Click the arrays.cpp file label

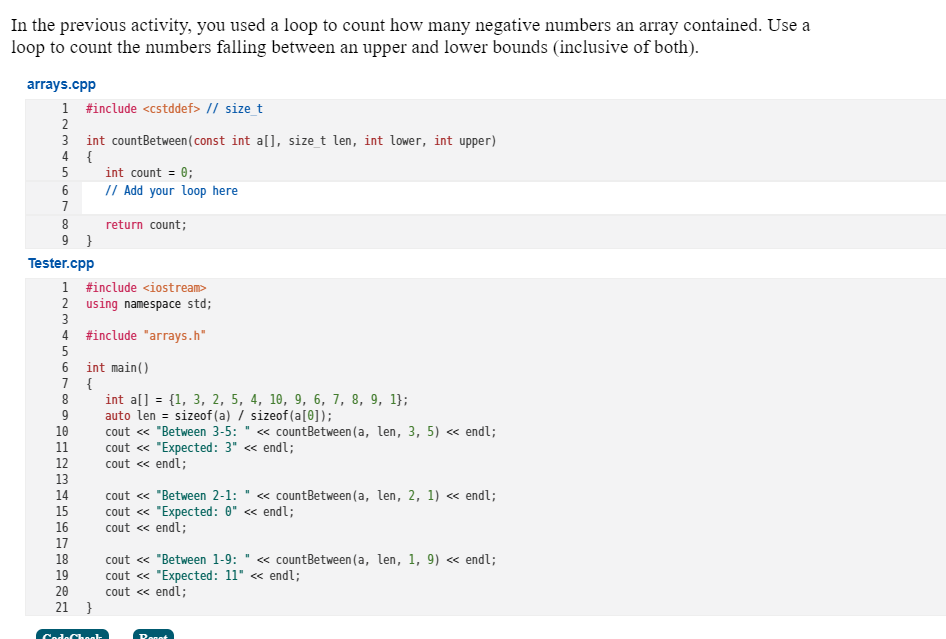pyautogui.click(x=61, y=84)
